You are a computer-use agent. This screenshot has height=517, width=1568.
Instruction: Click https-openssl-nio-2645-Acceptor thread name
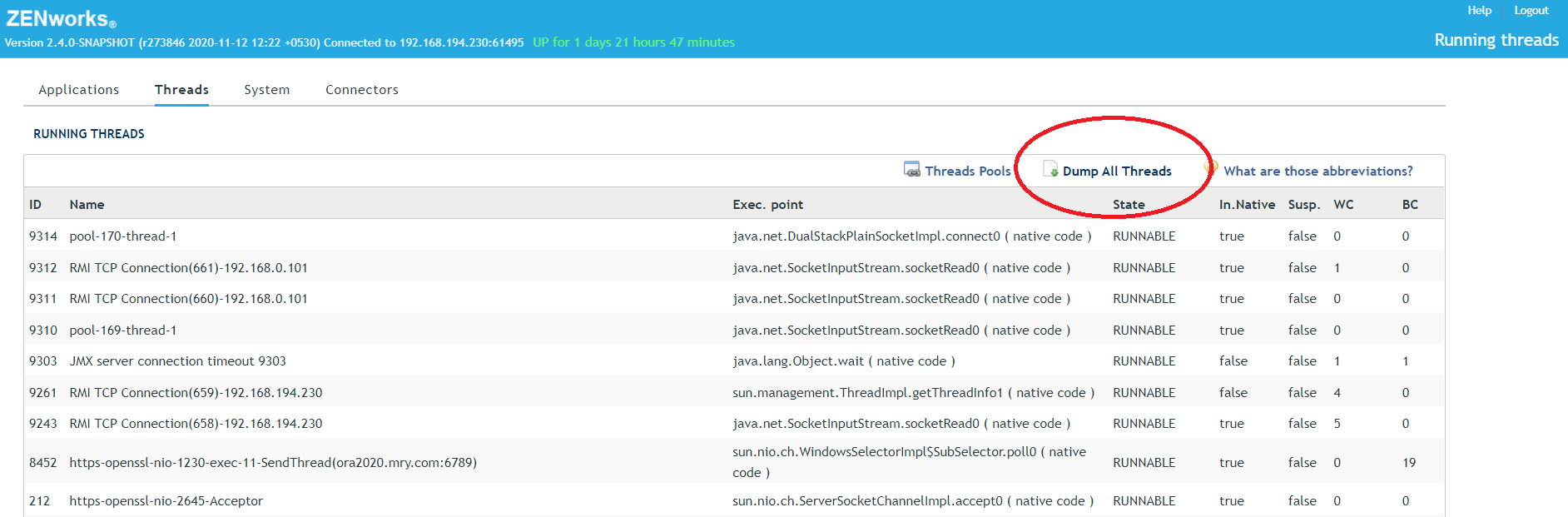166,501
